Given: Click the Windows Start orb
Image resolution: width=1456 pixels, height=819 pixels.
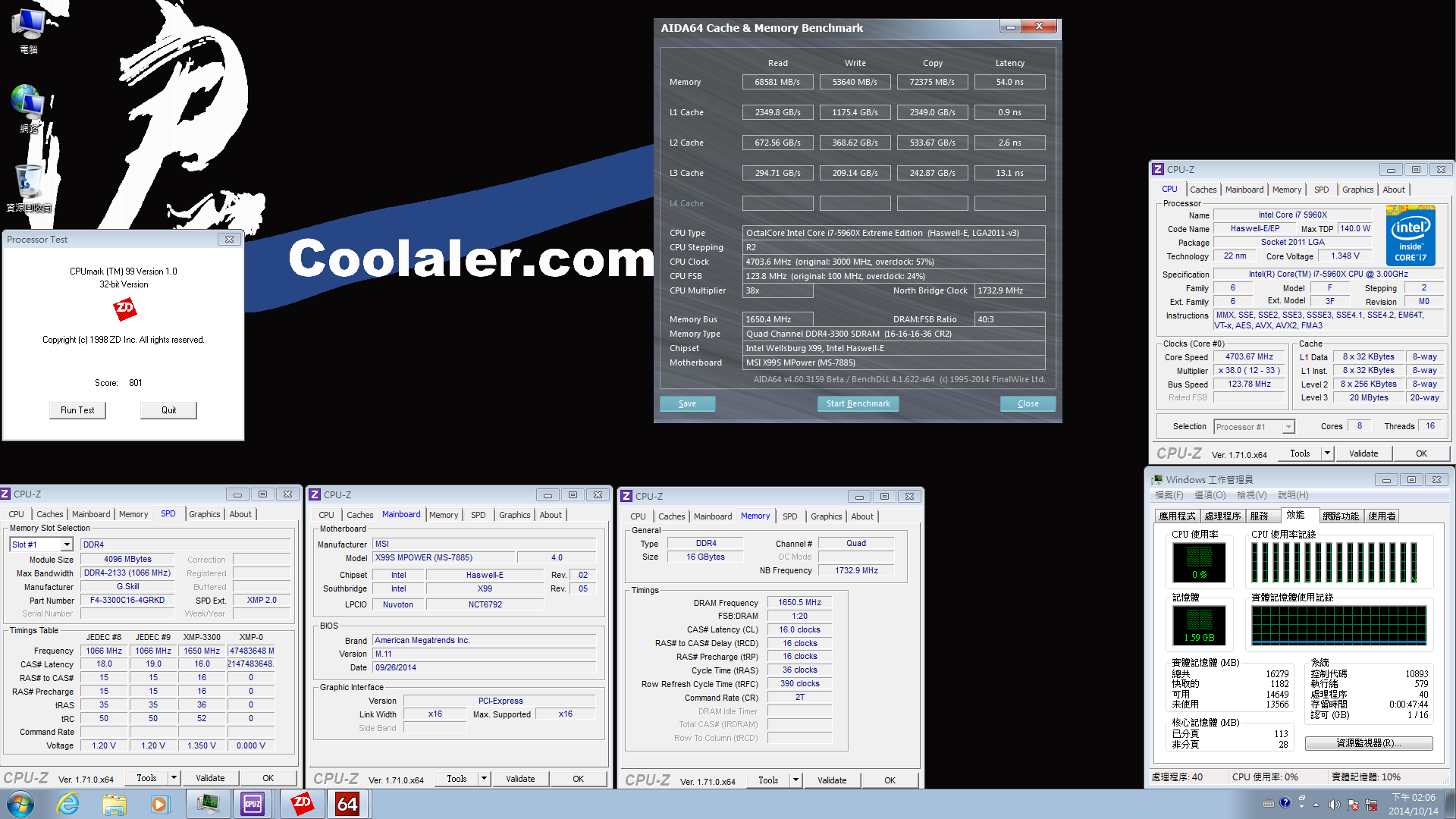Looking at the screenshot, I should coord(20,804).
